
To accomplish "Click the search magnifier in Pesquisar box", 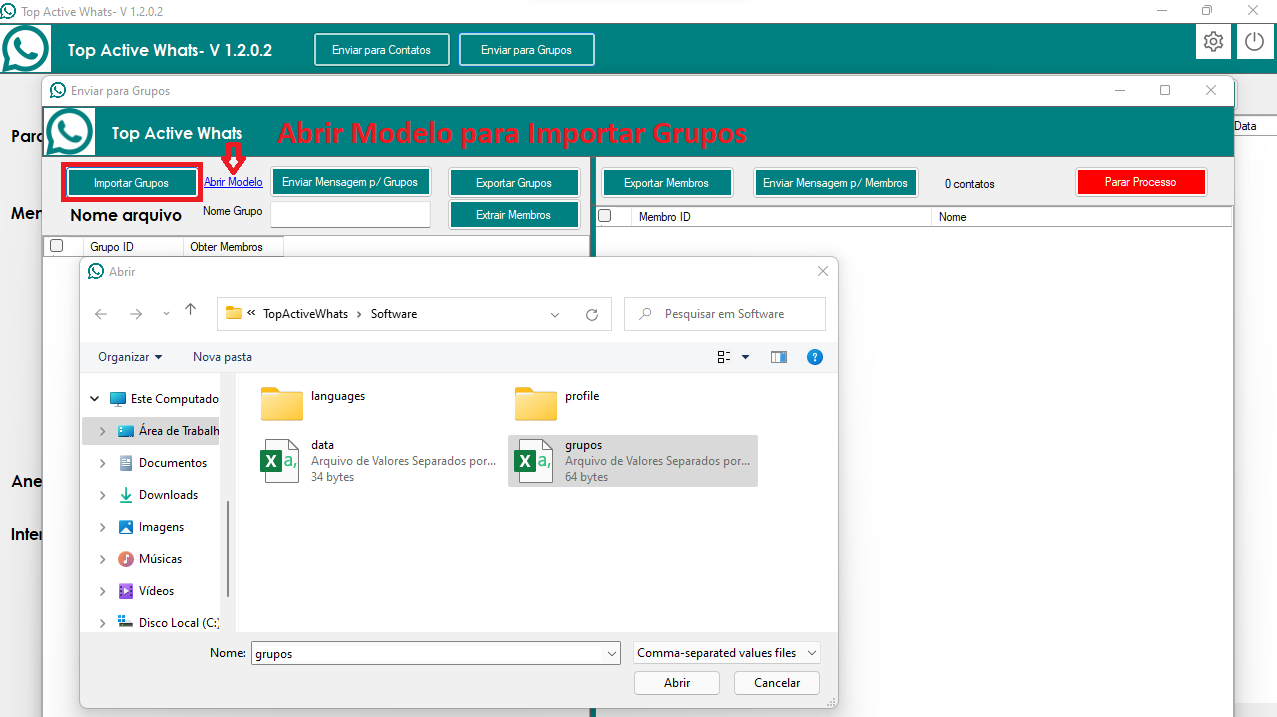I will [645, 314].
